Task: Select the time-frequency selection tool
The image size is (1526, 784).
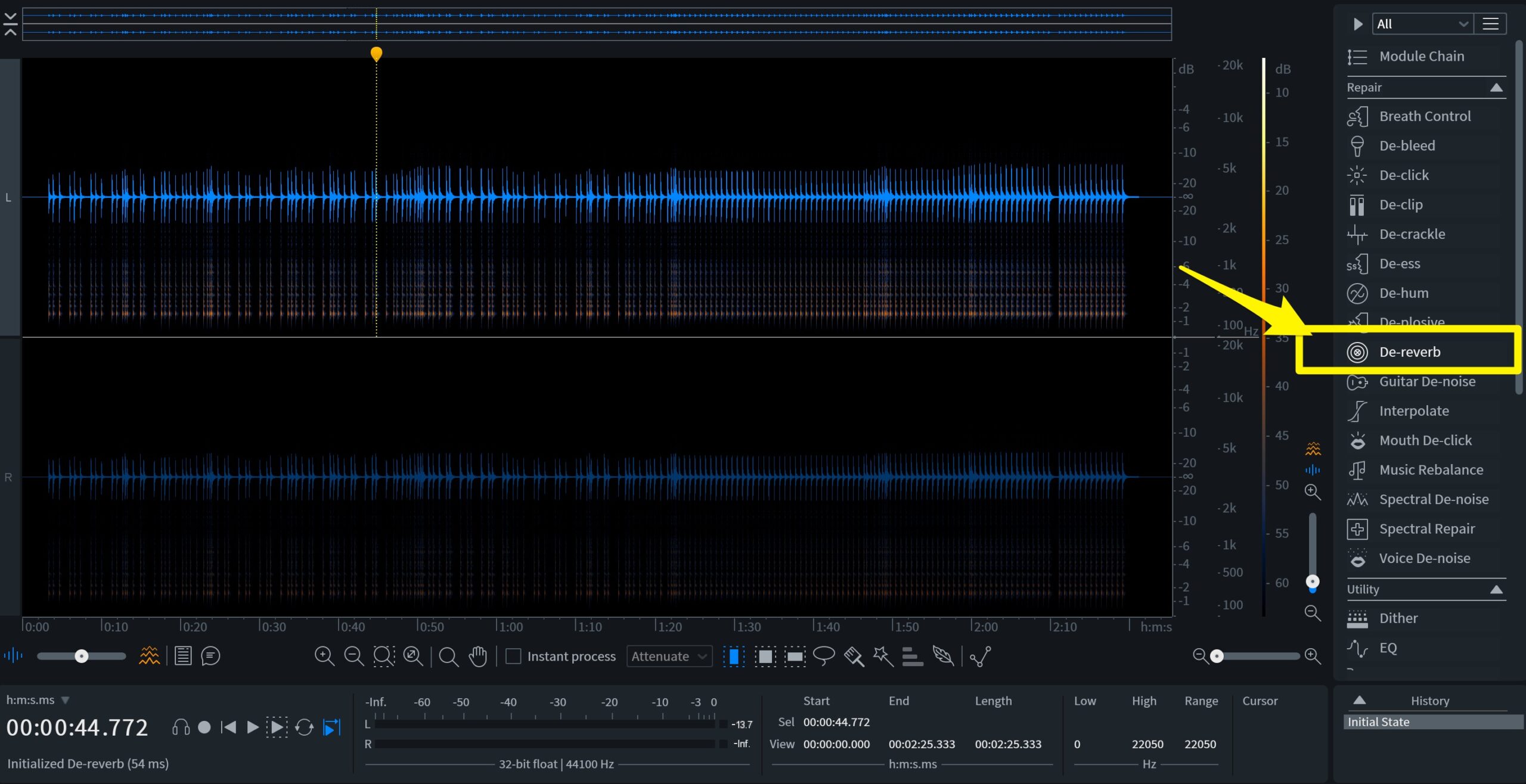Action: [x=766, y=656]
